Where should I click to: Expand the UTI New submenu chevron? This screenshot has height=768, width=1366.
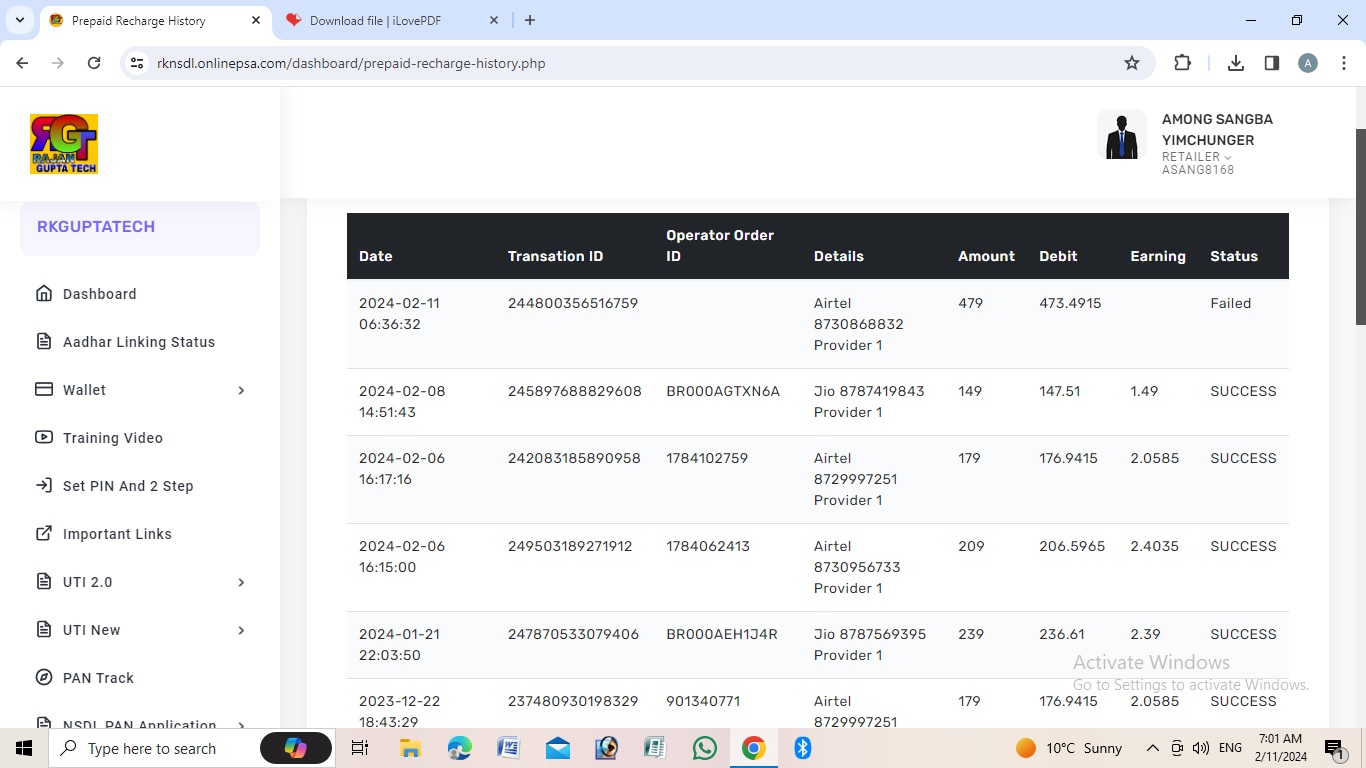coord(241,630)
